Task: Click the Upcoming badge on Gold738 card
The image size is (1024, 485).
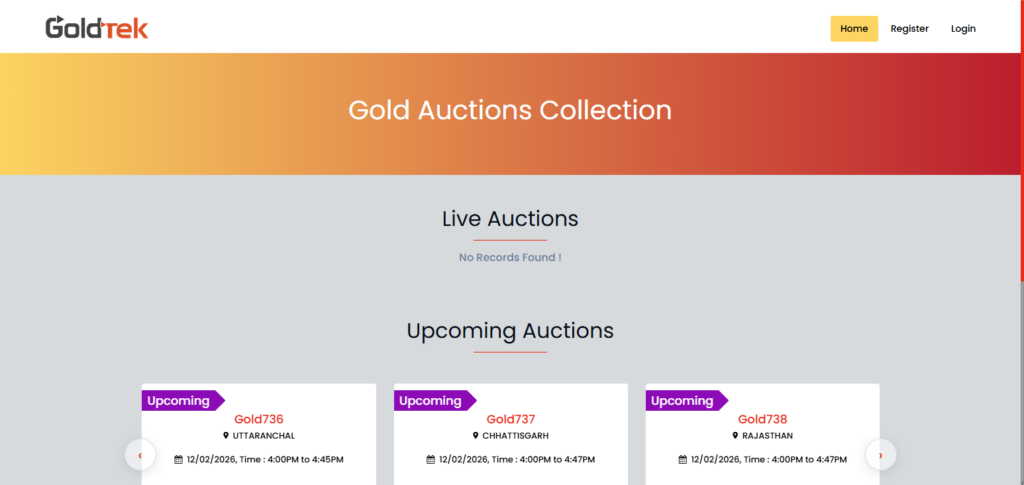Action: click(x=684, y=401)
